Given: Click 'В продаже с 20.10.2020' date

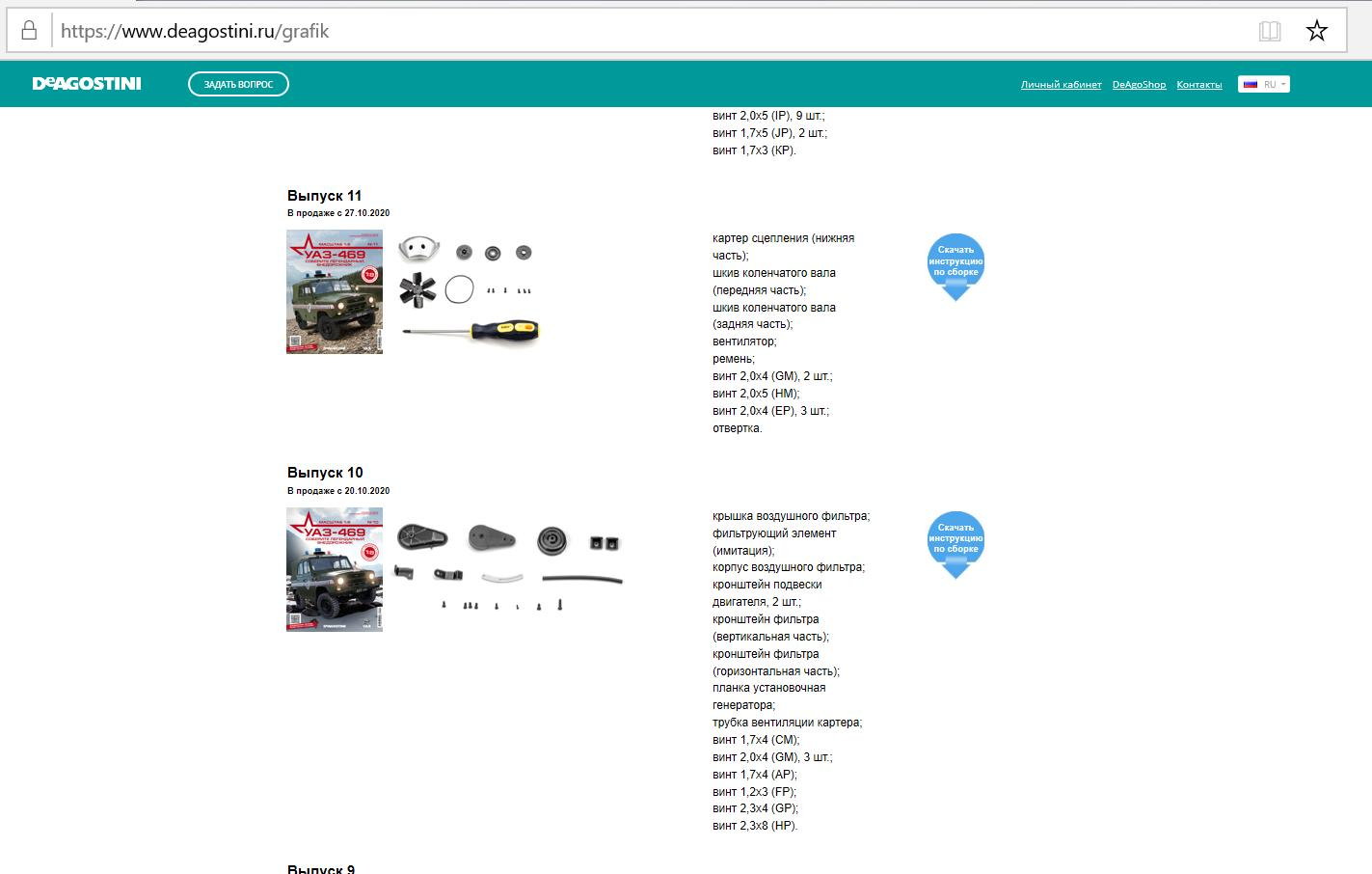Looking at the screenshot, I should pyautogui.click(x=338, y=491).
